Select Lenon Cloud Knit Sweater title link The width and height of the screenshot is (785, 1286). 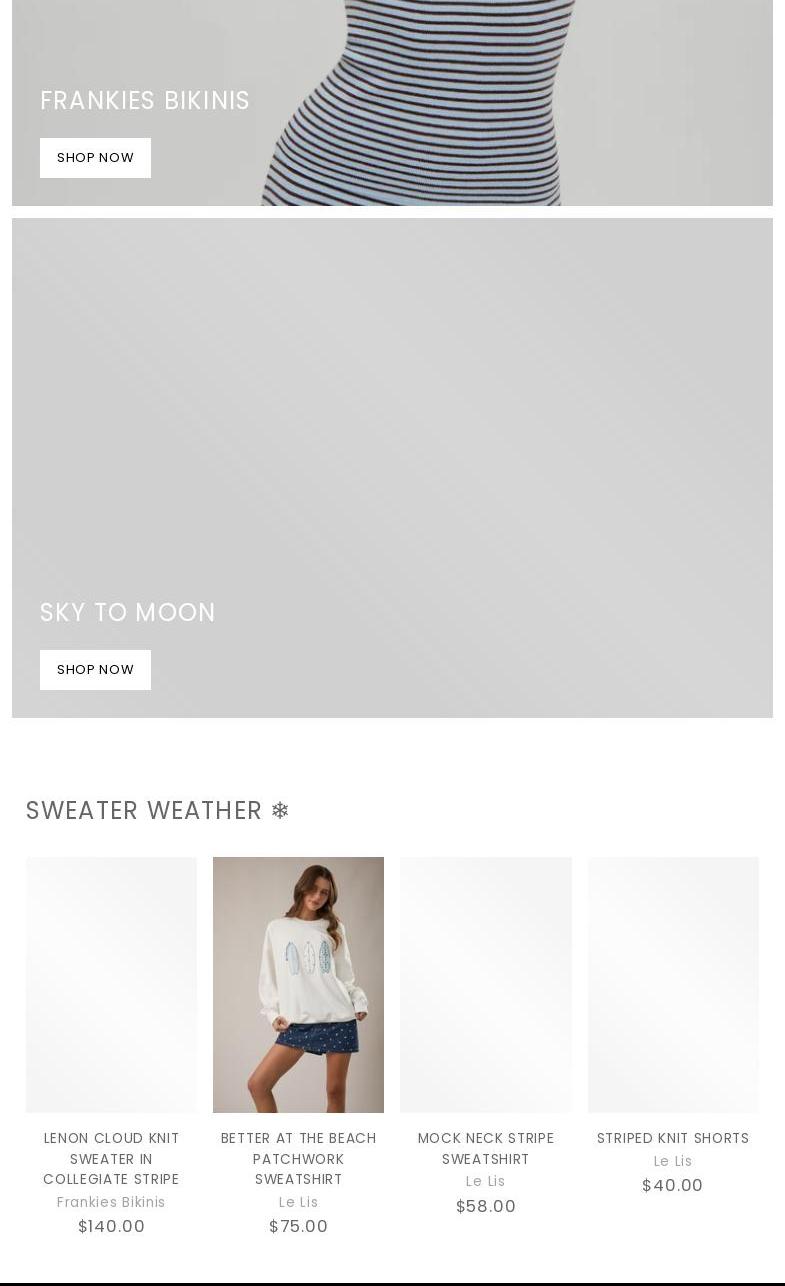[111, 1159]
